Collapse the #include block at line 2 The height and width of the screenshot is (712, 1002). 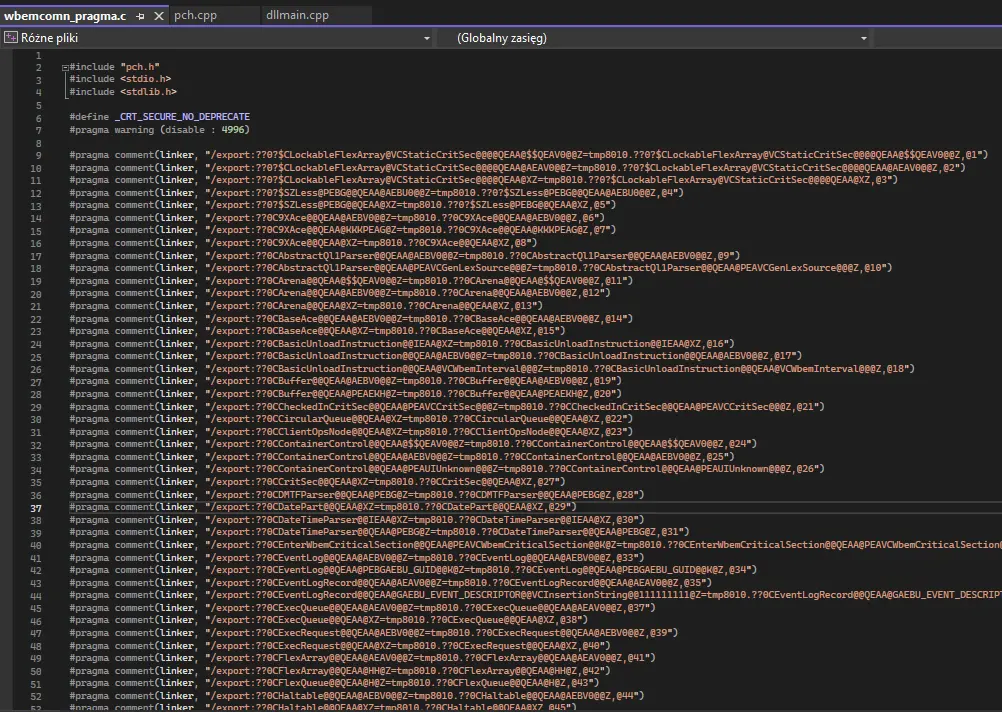point(67,66)
